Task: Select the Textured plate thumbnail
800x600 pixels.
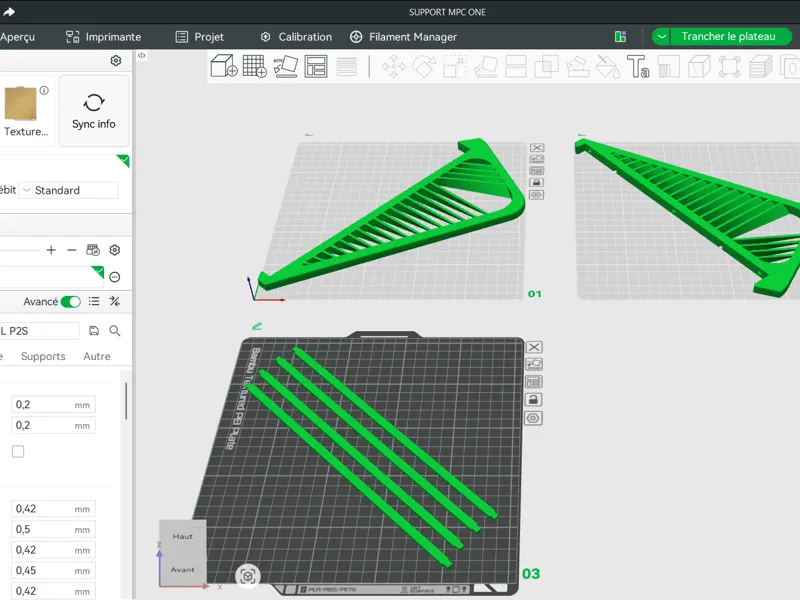Action: pyautogui.click(x=20, y=104)
